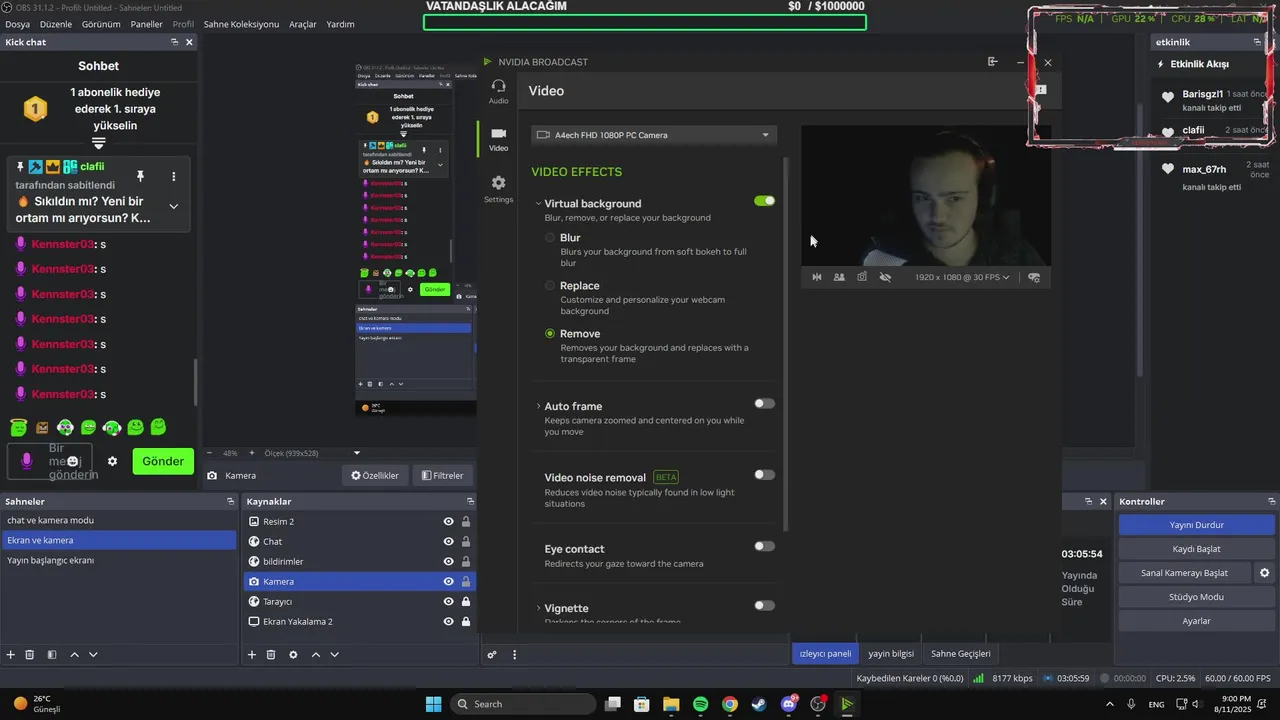Viewport: 1280px width, 720px height.
Task: Open Filtreler for the Kamera source
Action: point(442,476)
